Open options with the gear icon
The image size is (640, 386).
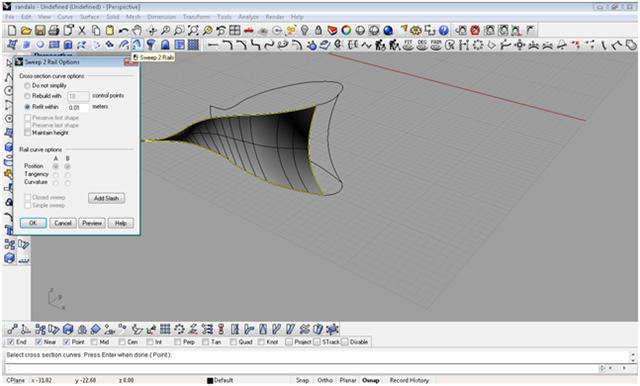coord(416,31)
